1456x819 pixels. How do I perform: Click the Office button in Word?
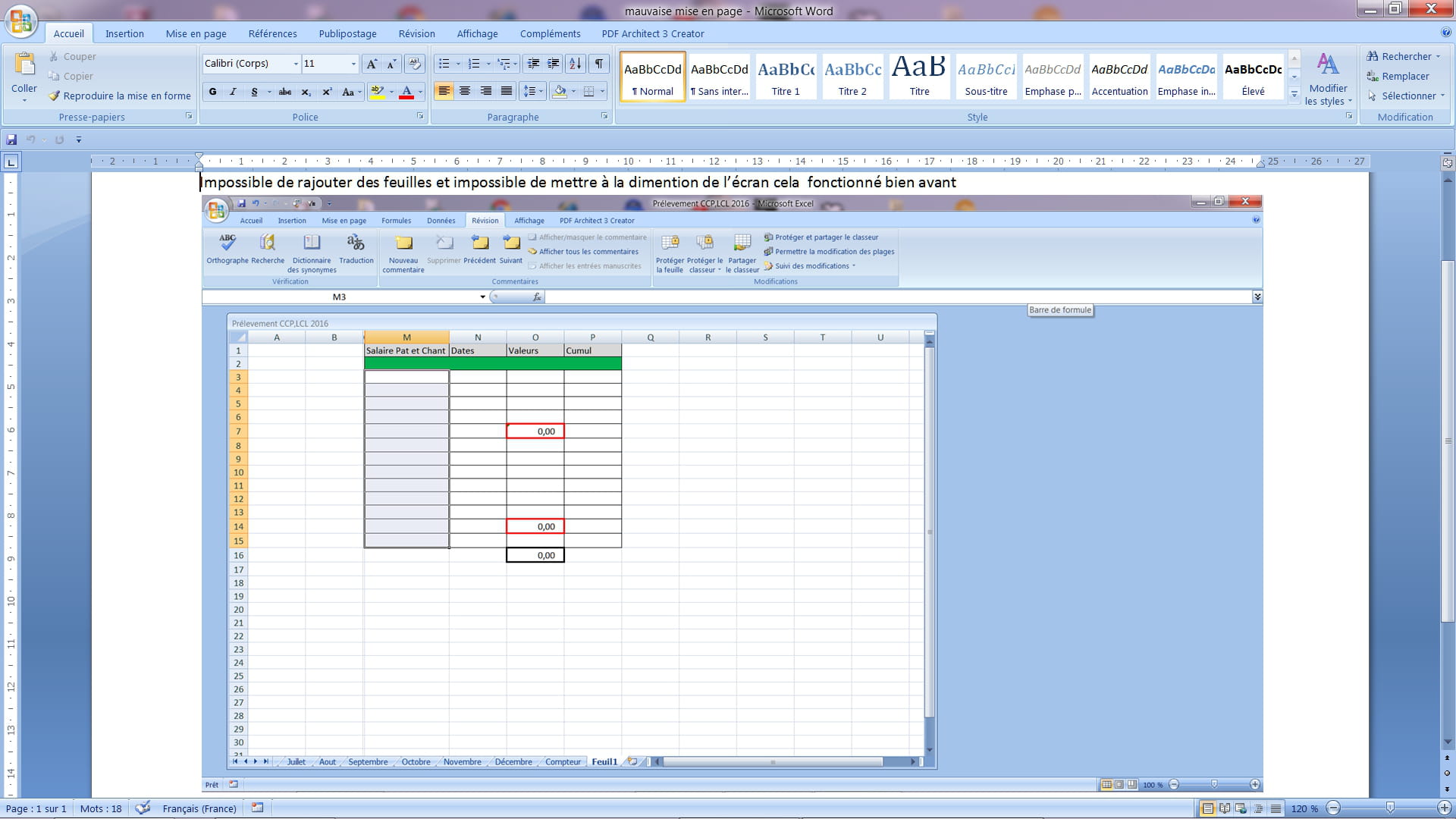[x=21, y=21]
